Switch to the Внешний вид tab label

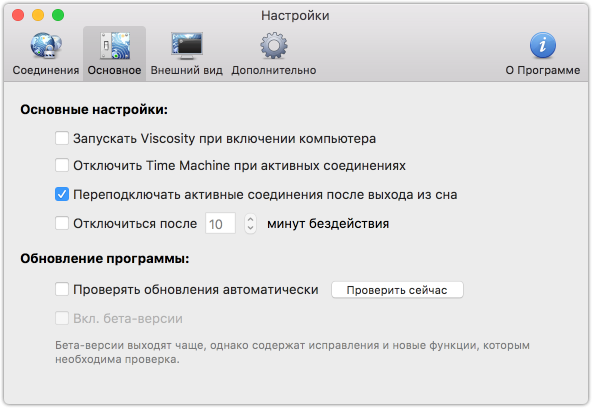187,70
